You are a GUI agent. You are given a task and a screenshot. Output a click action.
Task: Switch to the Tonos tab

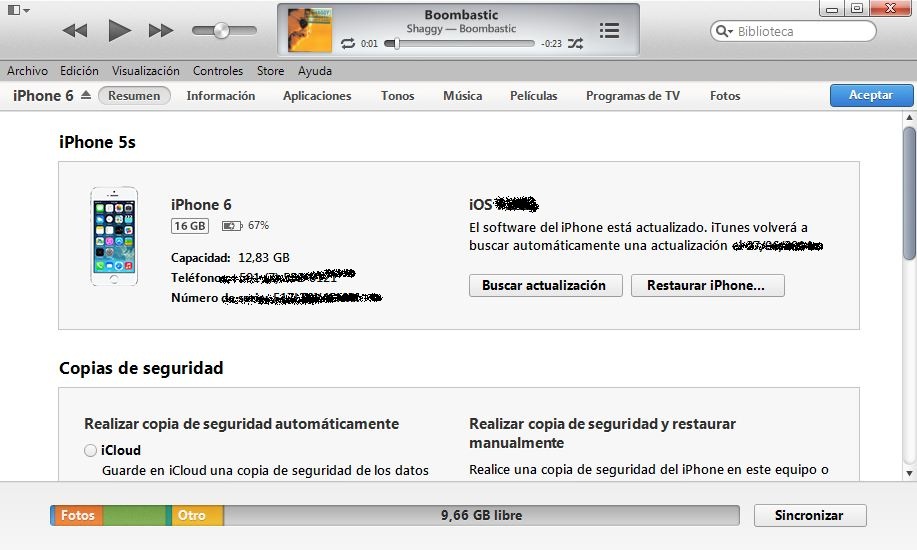(x=398, y=95)
